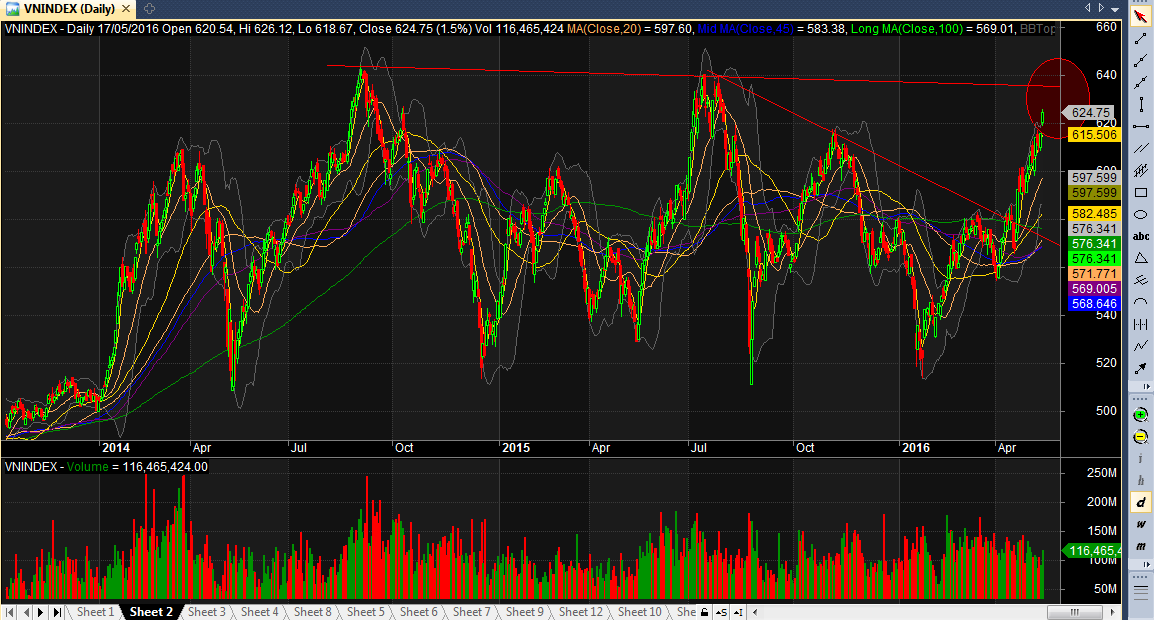
Task: Open the Sheet 12 tab
Action: 581,612
